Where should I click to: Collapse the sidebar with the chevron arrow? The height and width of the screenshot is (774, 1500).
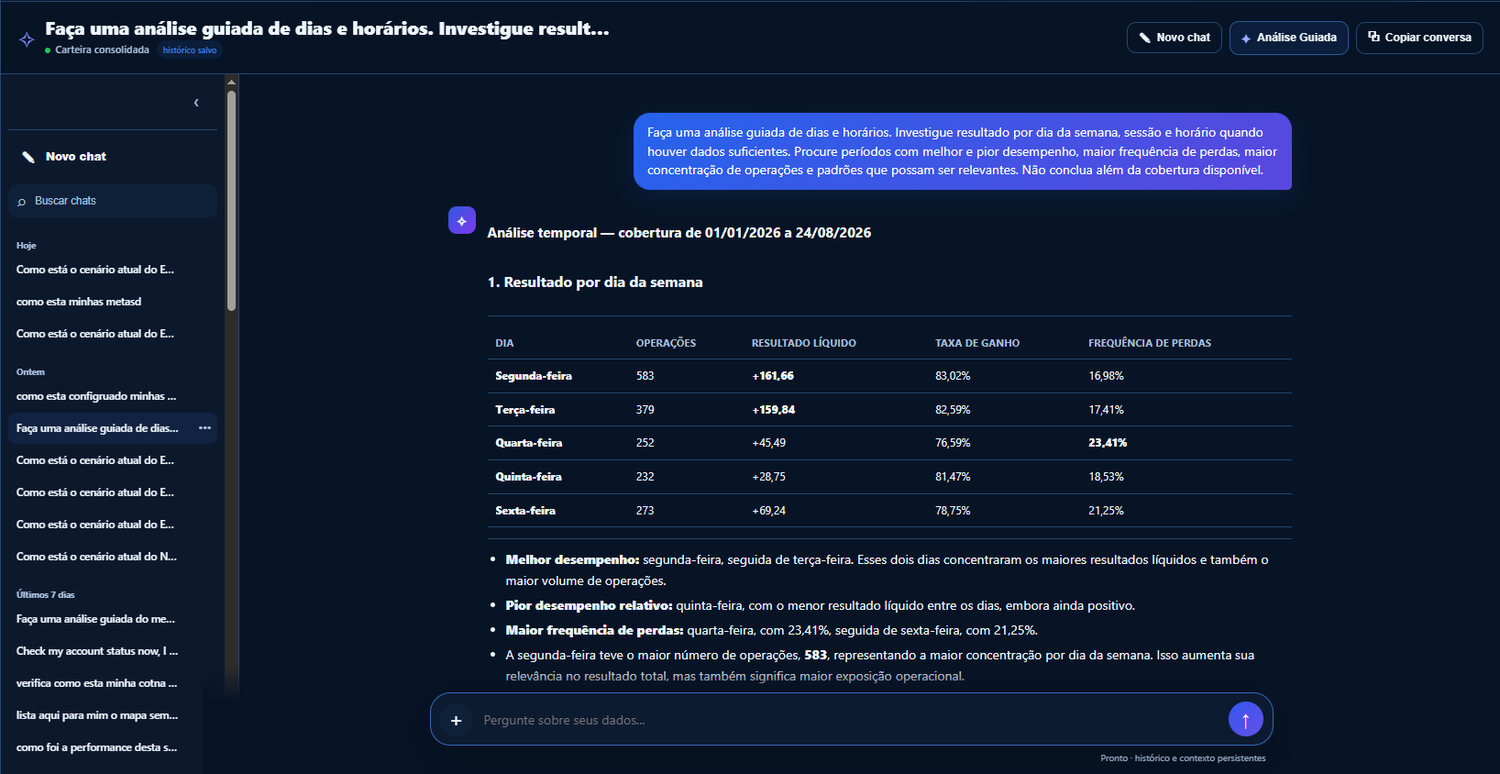point(196,103)
